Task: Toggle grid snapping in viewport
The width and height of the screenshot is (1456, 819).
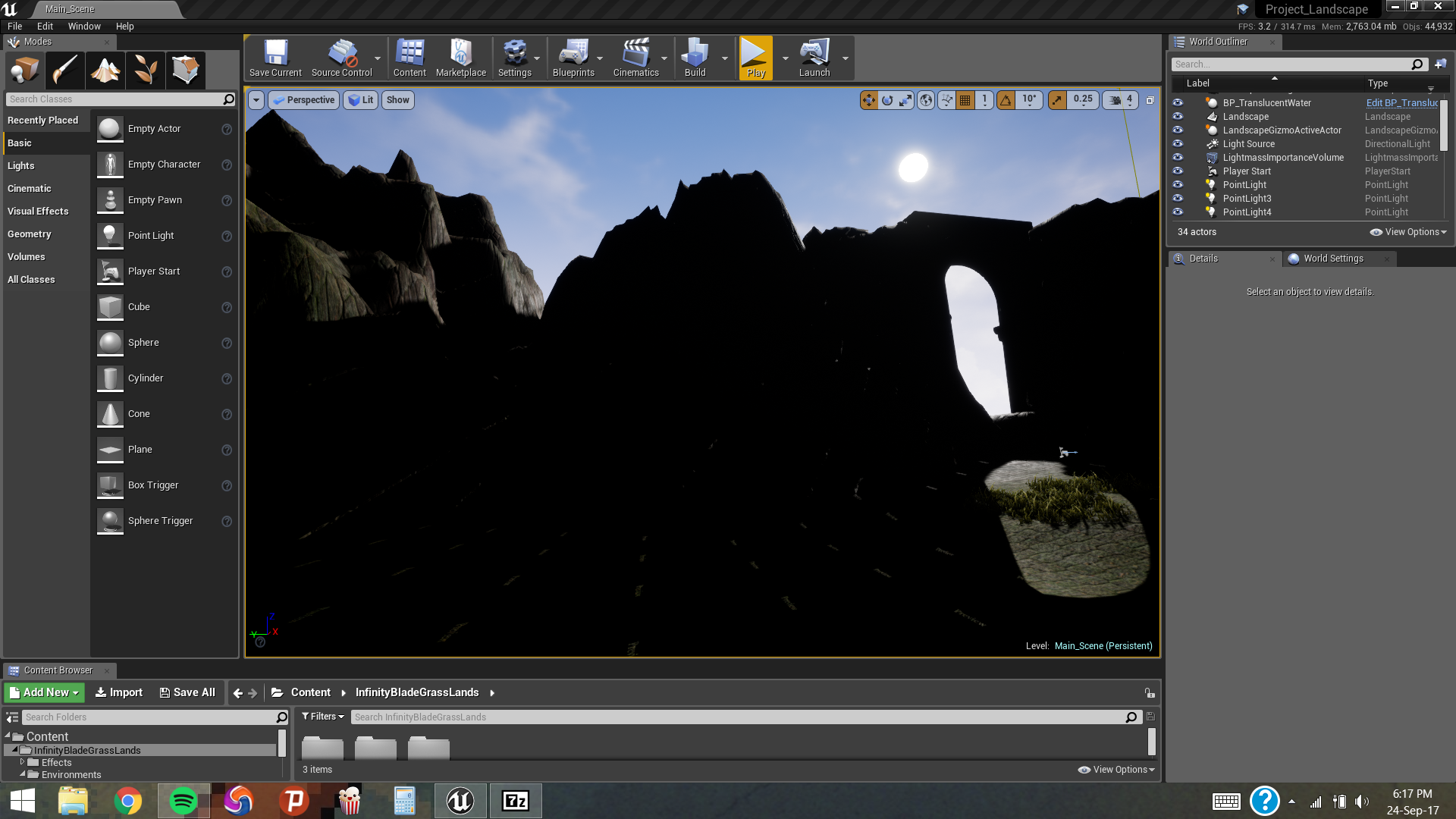Action: click(x=965, y=100)
